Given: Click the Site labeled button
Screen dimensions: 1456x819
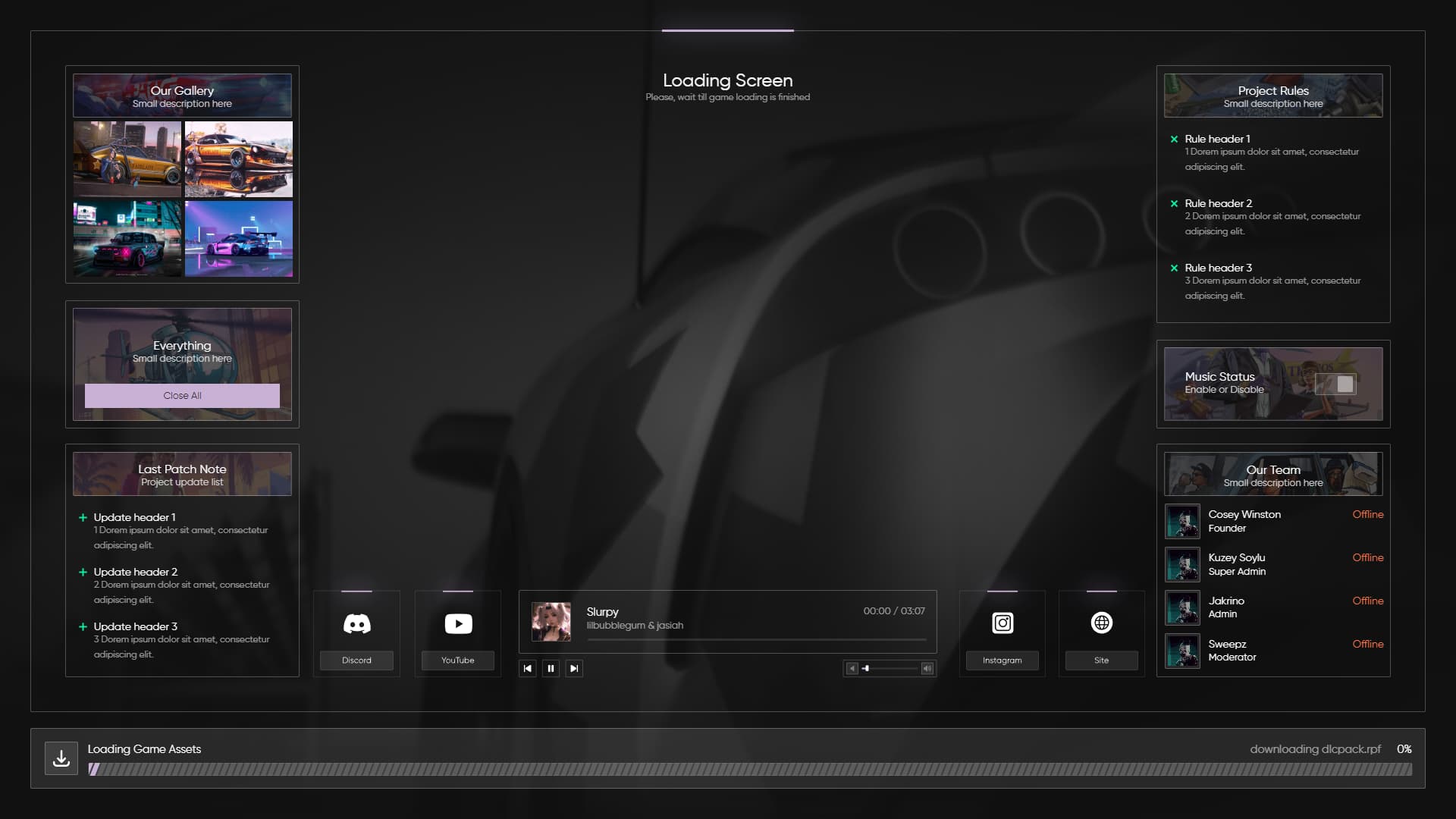Looking at the screenshot, I should pos(1101,661).
